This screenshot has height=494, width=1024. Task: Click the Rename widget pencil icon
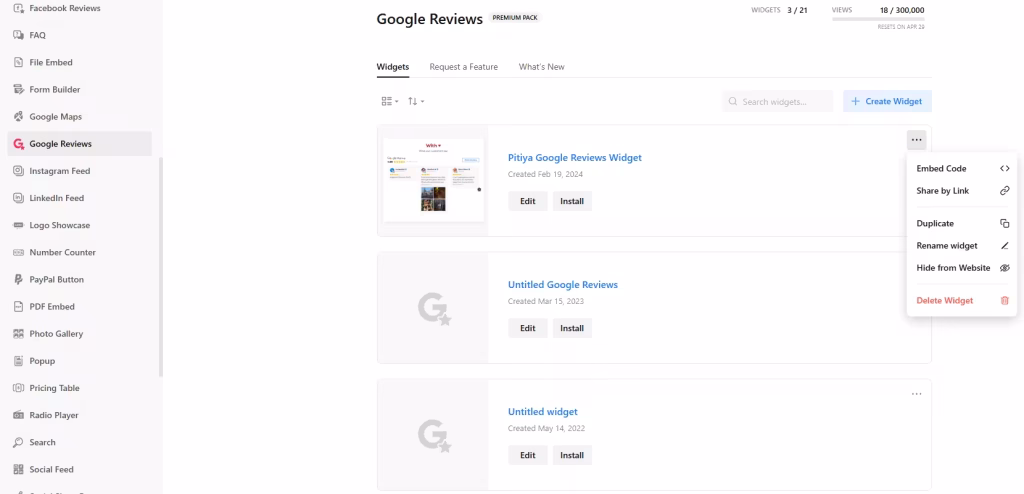click(1004, 246)
